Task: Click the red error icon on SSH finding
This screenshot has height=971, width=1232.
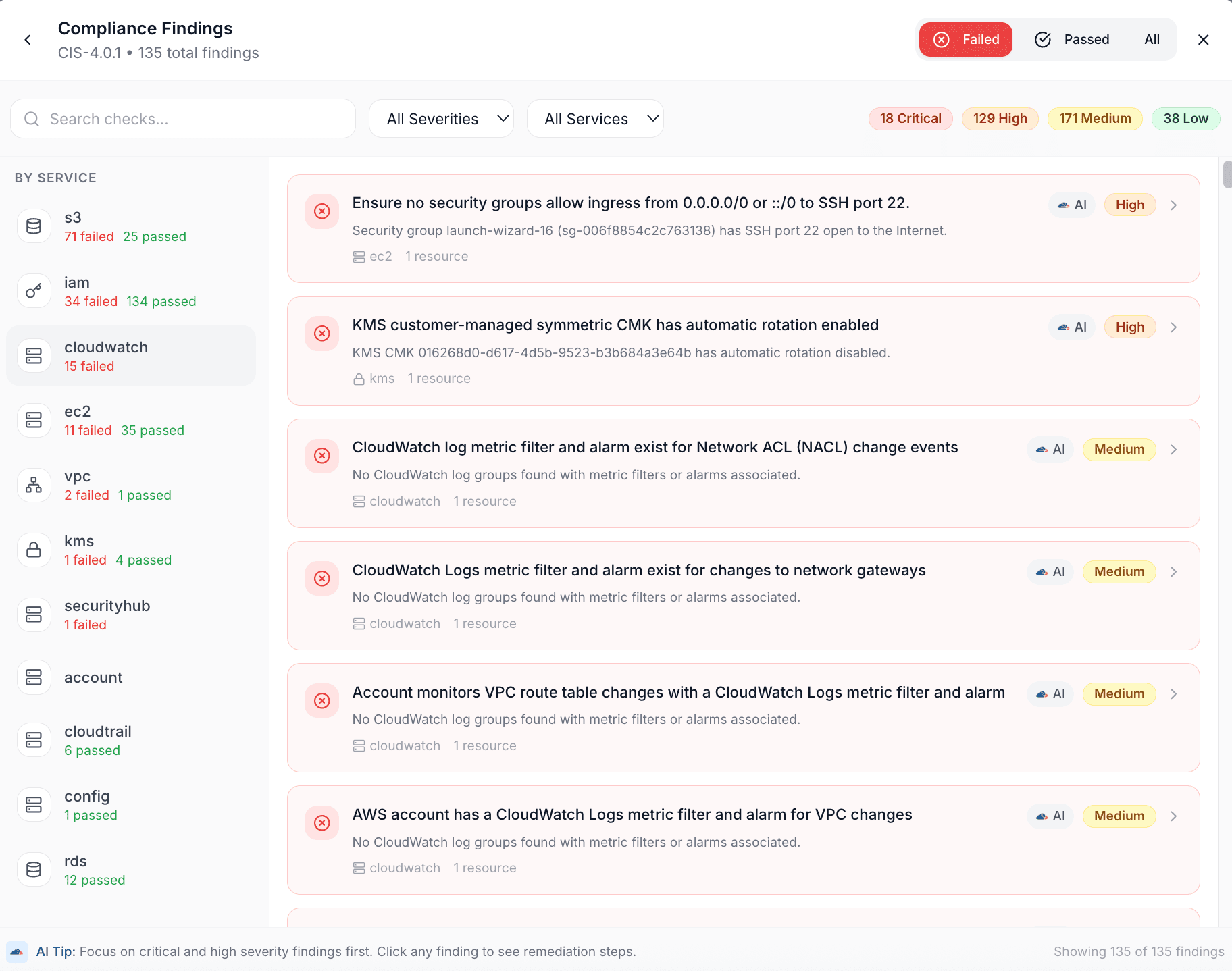Action: pos(322,211)
